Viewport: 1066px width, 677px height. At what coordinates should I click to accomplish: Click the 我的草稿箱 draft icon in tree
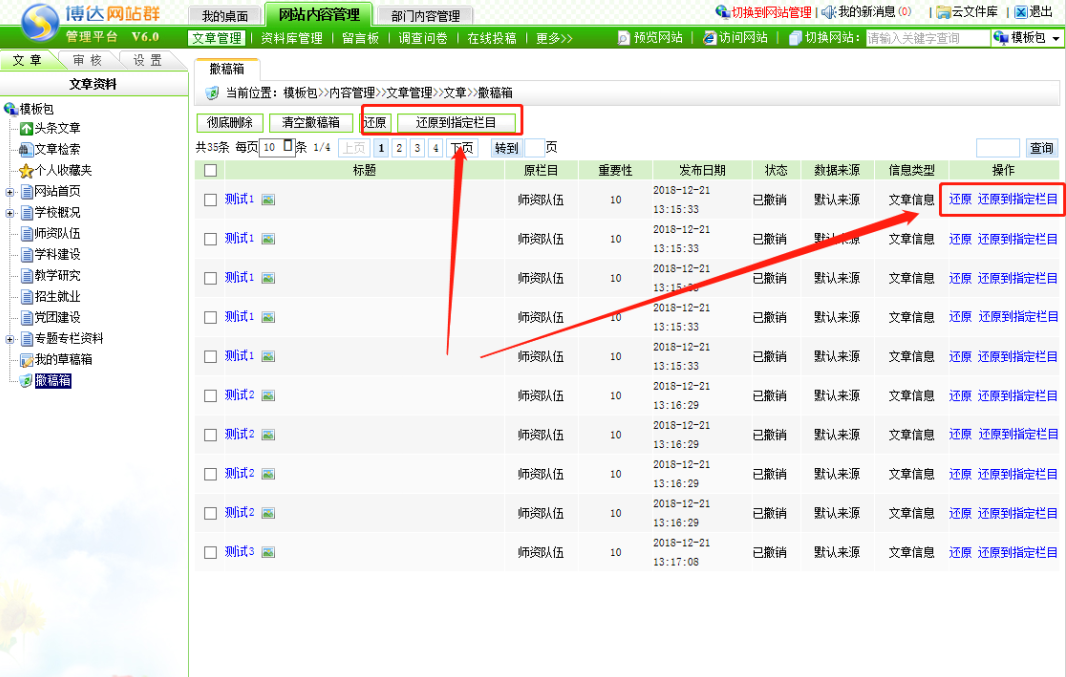(27, 360)
